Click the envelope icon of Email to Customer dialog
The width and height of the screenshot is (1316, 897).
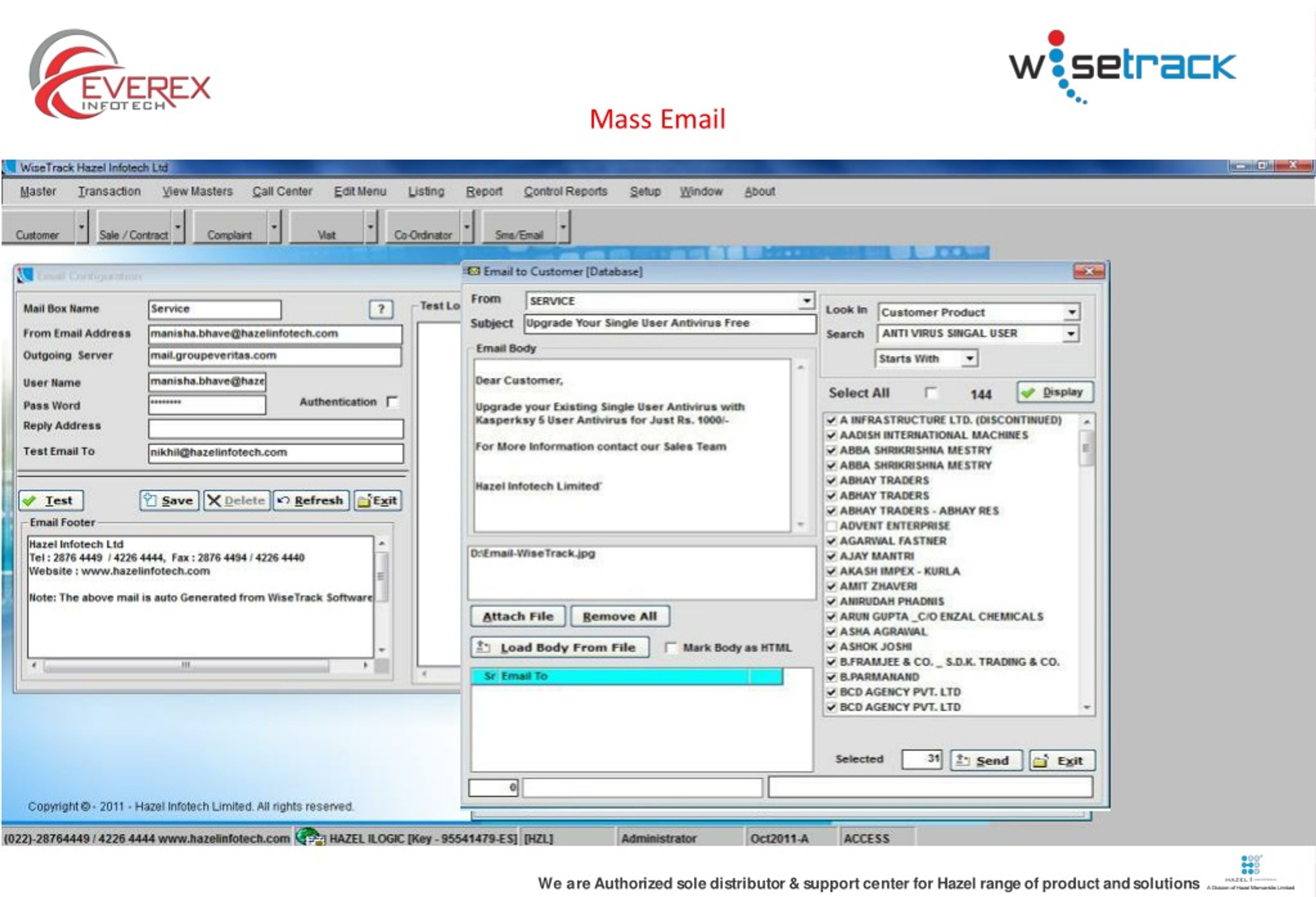click(x=473, y=271)
